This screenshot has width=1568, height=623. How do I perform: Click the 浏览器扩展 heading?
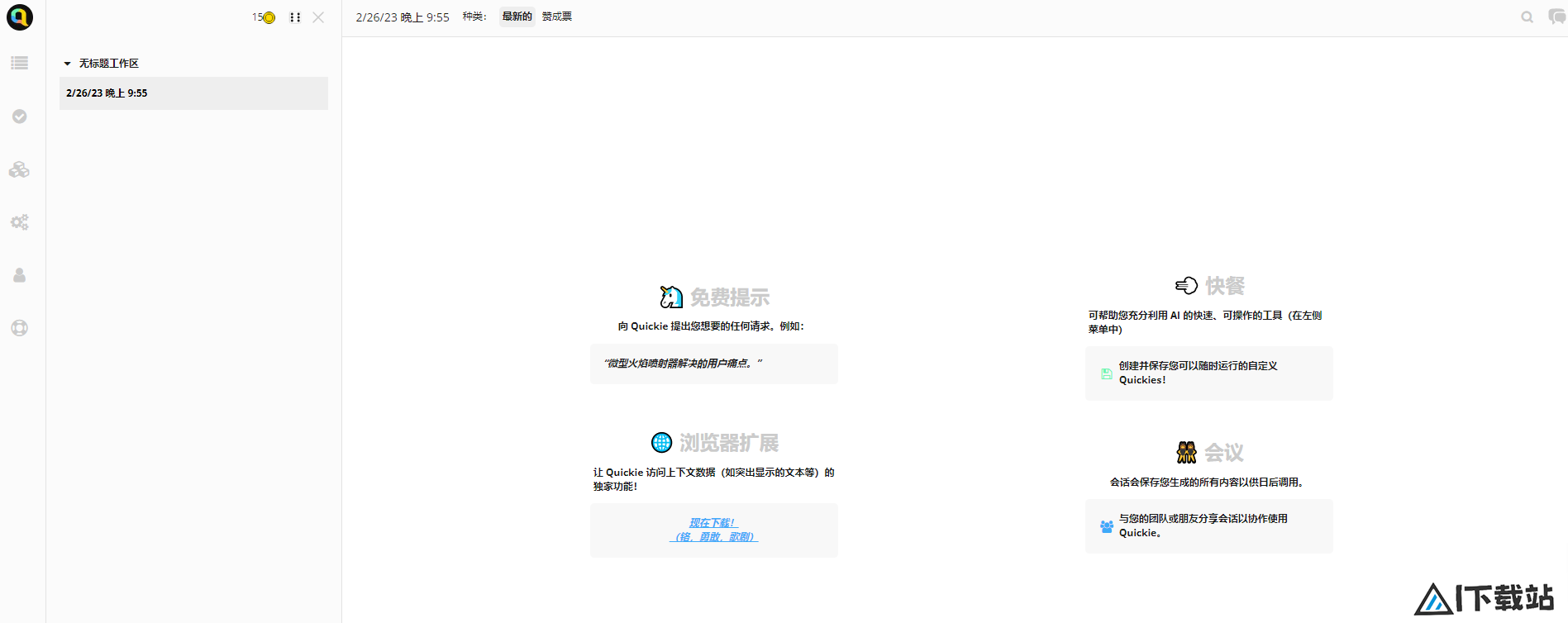[x=729, y=443]
